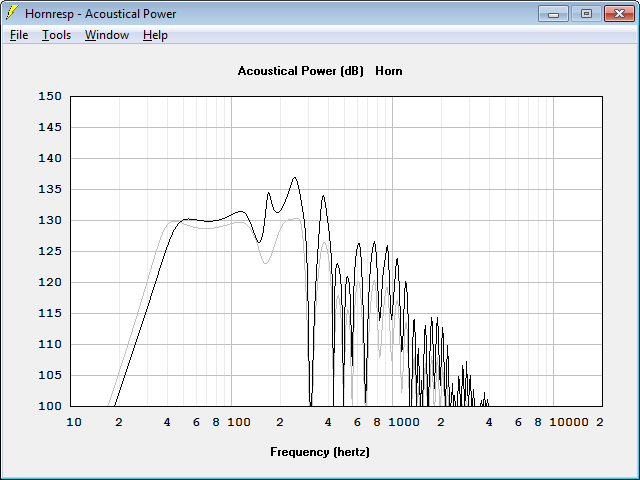Click the 120 dB y-axis value
640x480 pixels.
50,282
